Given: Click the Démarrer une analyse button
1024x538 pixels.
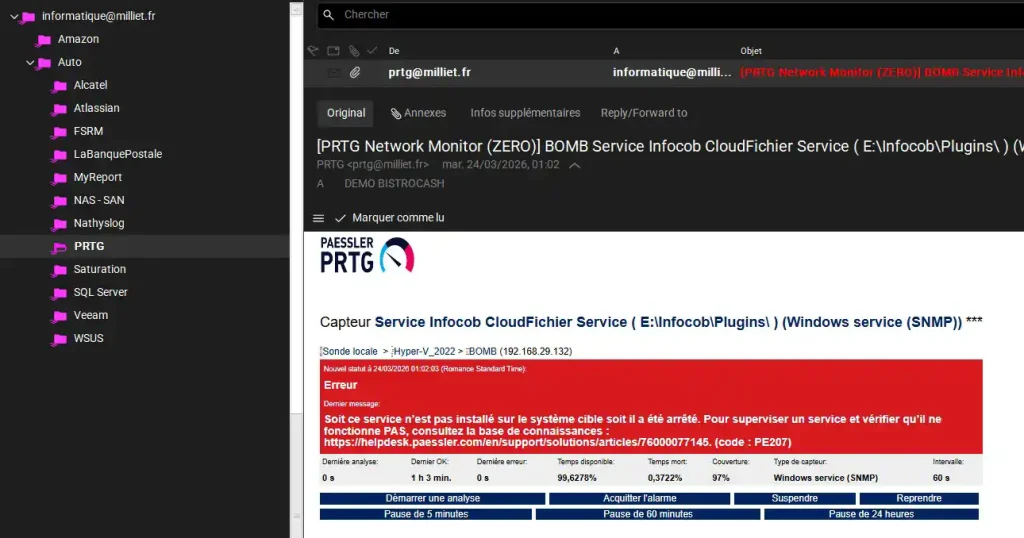Looking at the screenshot, I should [432, 498].
